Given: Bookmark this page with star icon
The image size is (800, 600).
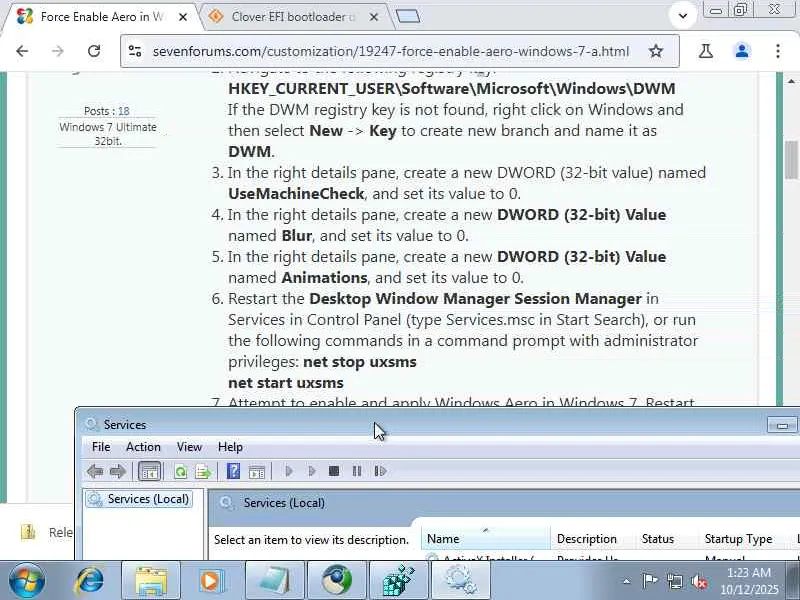Looking at the screenshot, I should click(656, 51).
